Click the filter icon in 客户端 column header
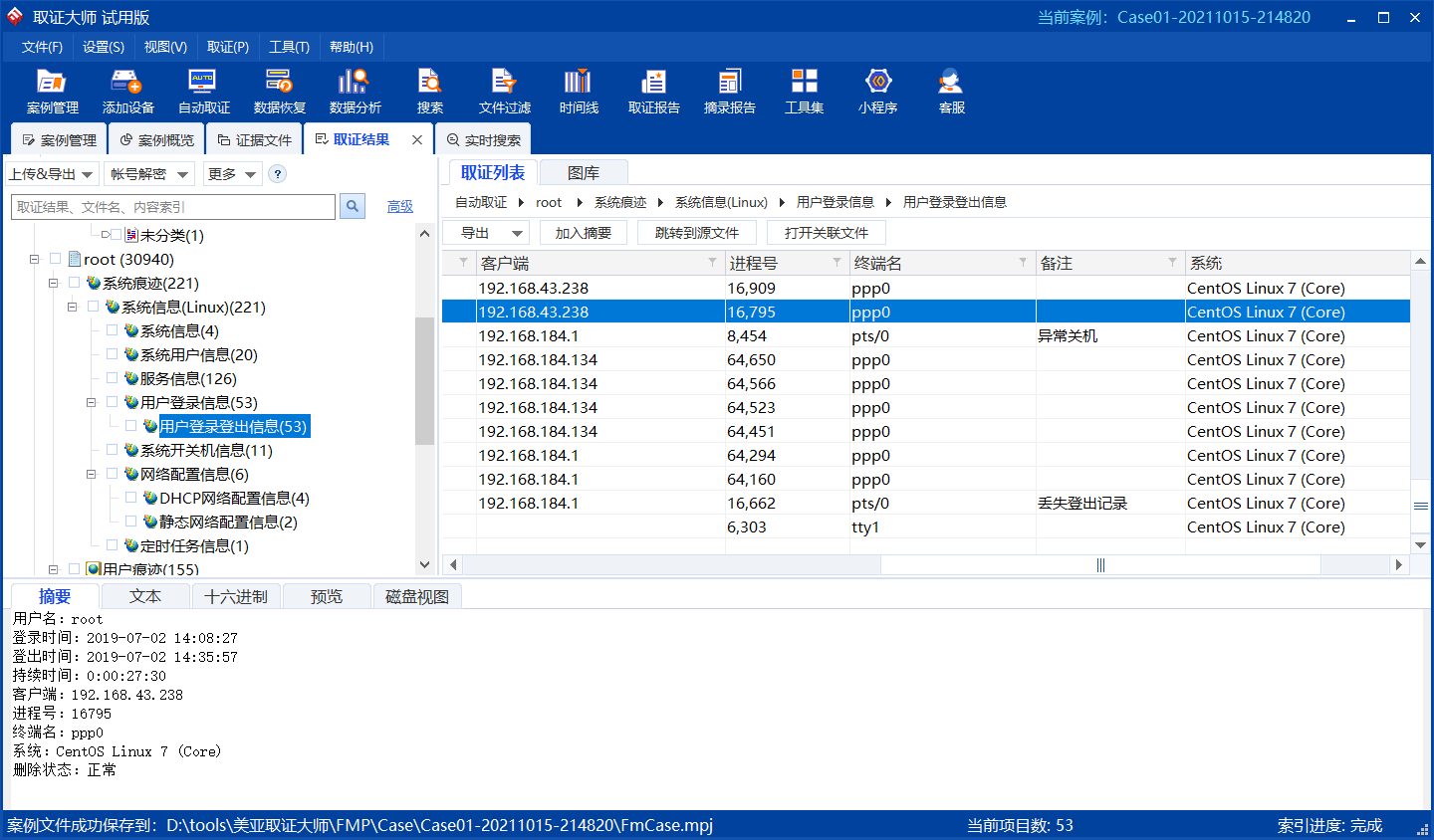Viewport: 1434px width, 840px height. pyautogui.click(x=712, y=263)
